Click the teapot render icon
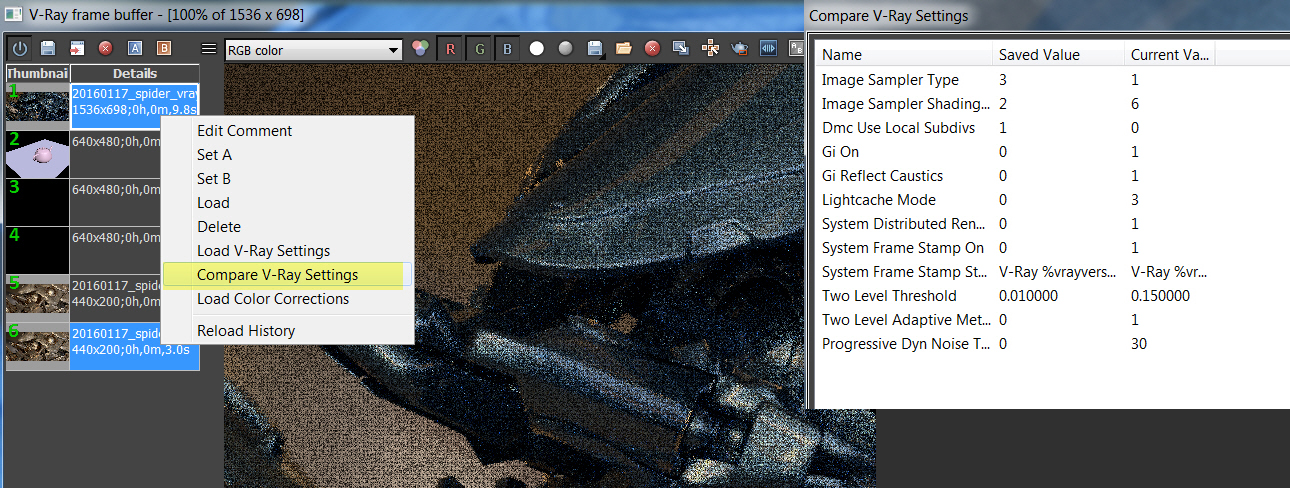This screenshot has width=1290, height=488. point(740,48)
